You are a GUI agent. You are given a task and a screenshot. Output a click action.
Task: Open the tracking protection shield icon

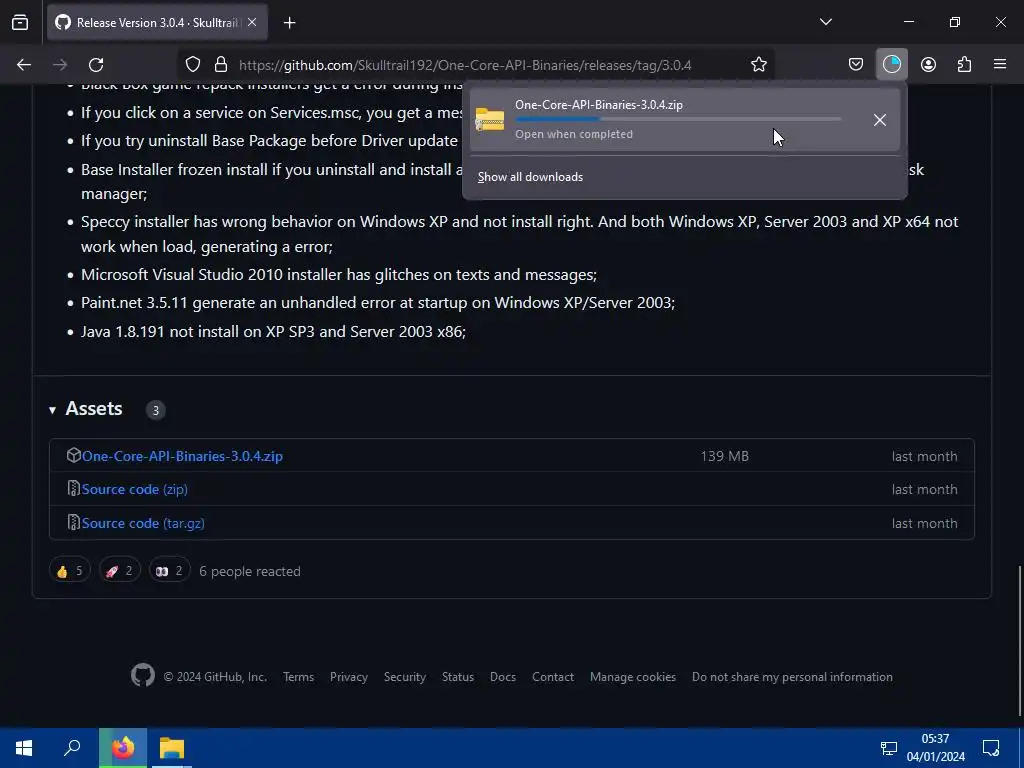[x=193, y=65]
